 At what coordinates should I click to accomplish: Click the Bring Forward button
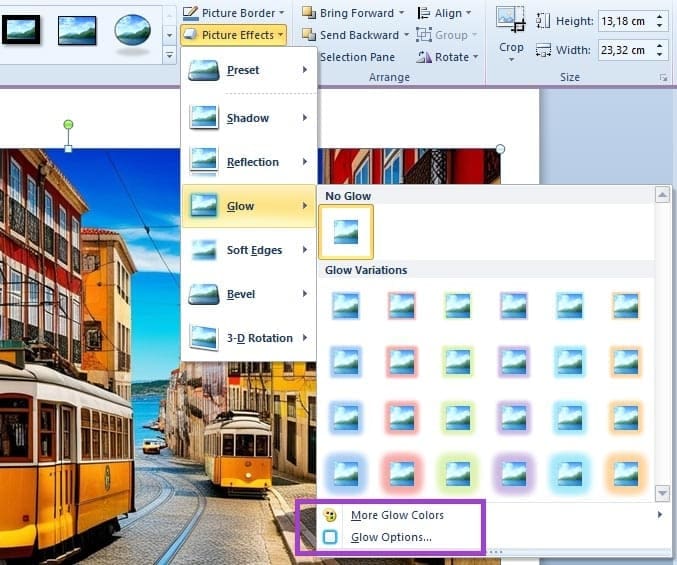click(x=348, y=13)
